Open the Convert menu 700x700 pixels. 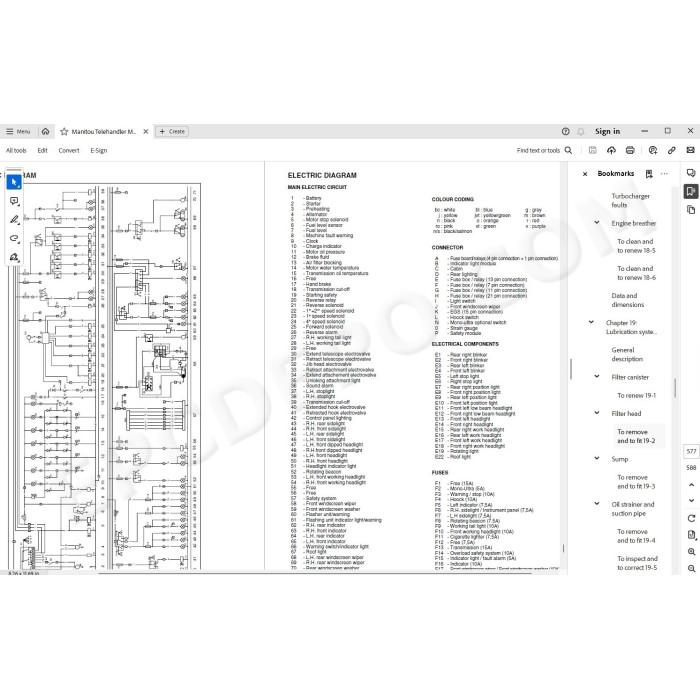click(x=69, y=150)
